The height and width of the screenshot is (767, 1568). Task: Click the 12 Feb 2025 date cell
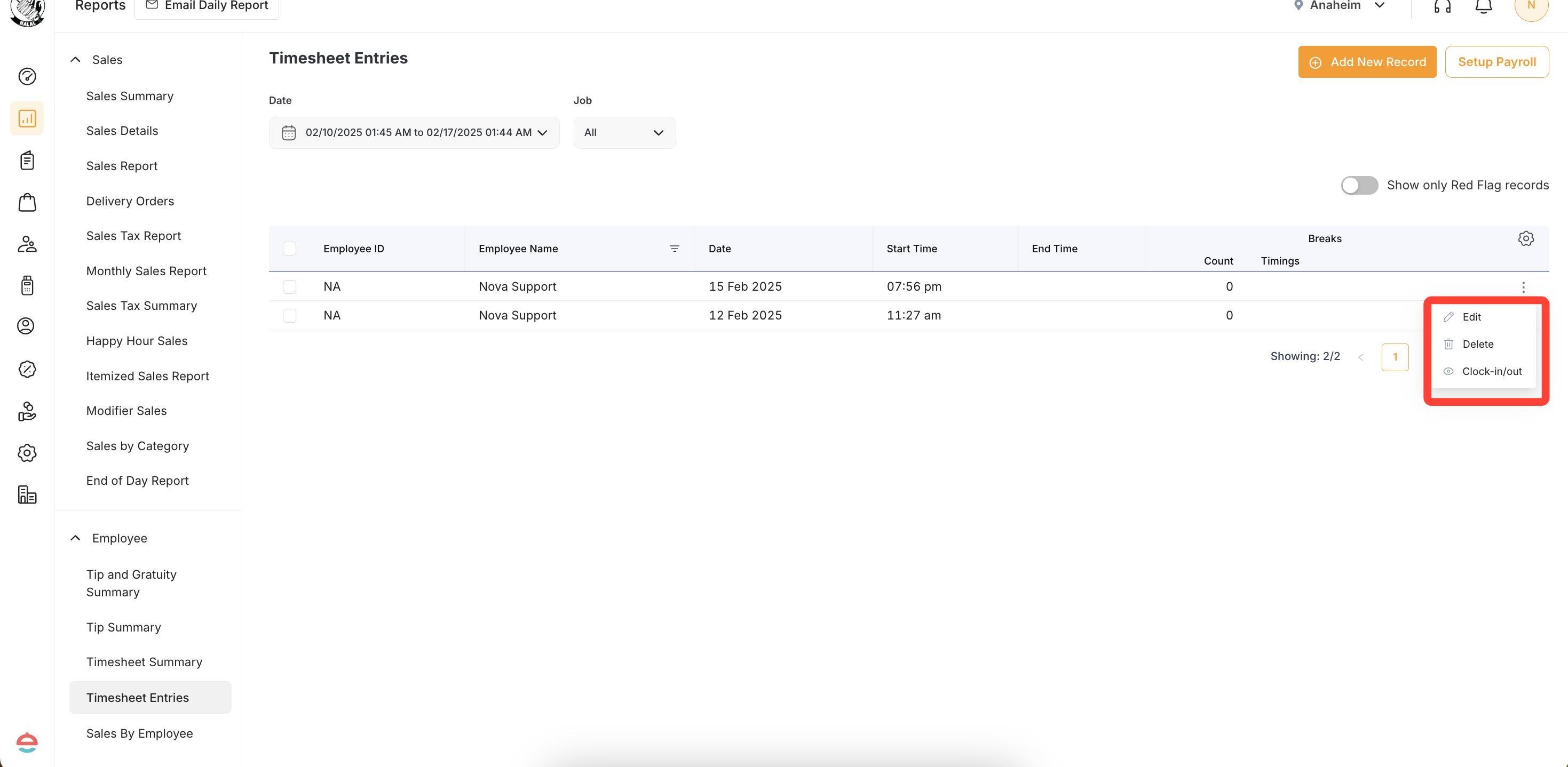click(745, 316)
